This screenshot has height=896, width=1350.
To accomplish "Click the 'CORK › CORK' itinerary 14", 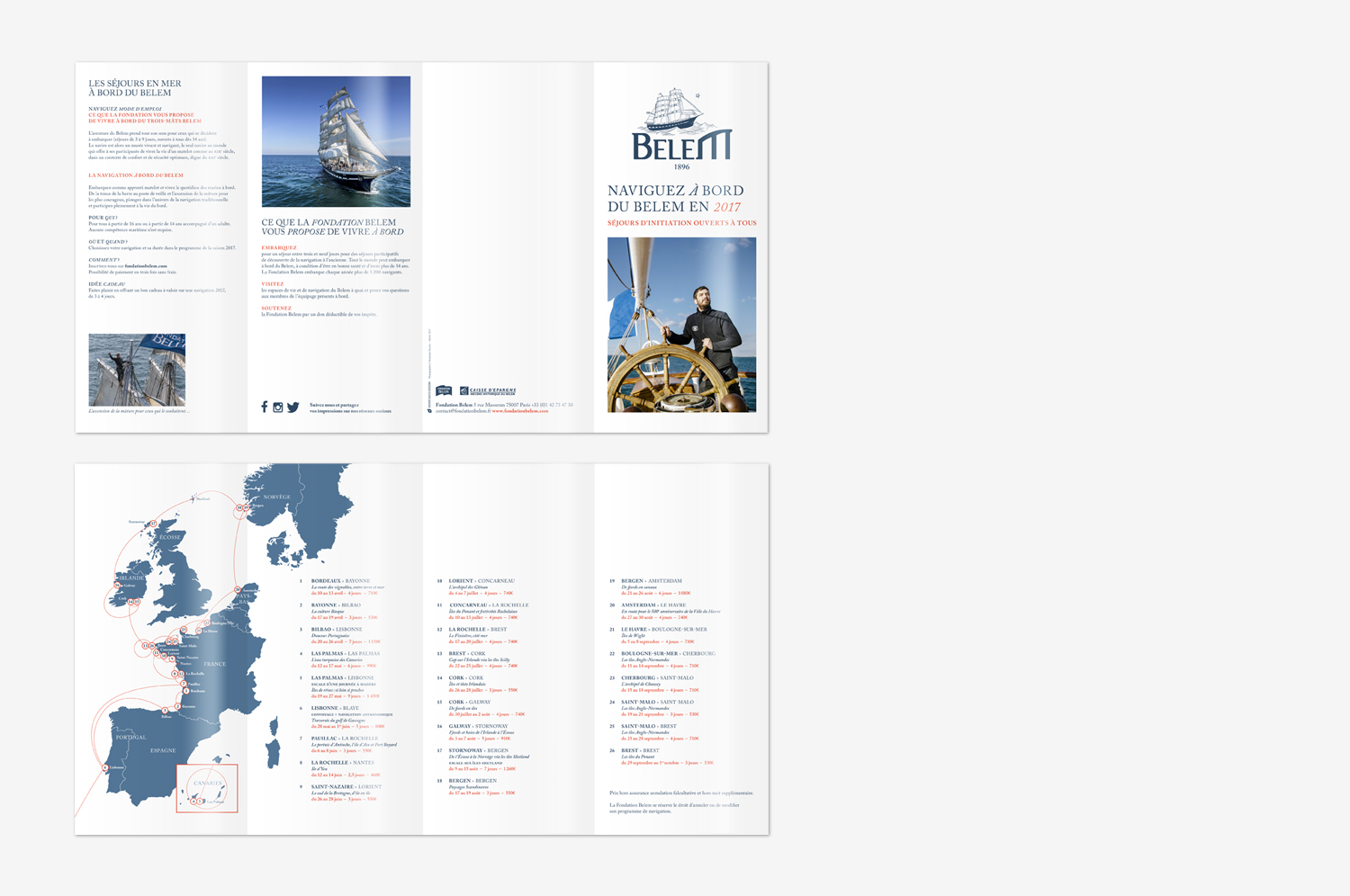I will coord(466,678).
